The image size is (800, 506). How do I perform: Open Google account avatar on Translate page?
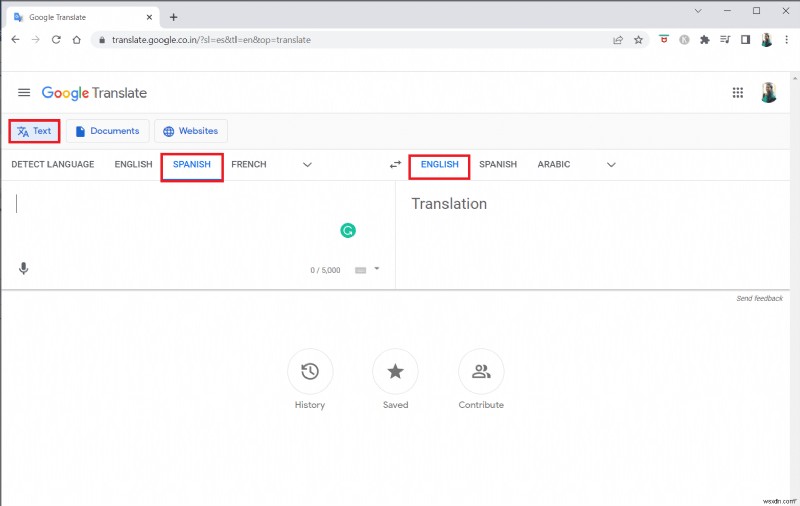pyautogui.click(x=768, y=92)
